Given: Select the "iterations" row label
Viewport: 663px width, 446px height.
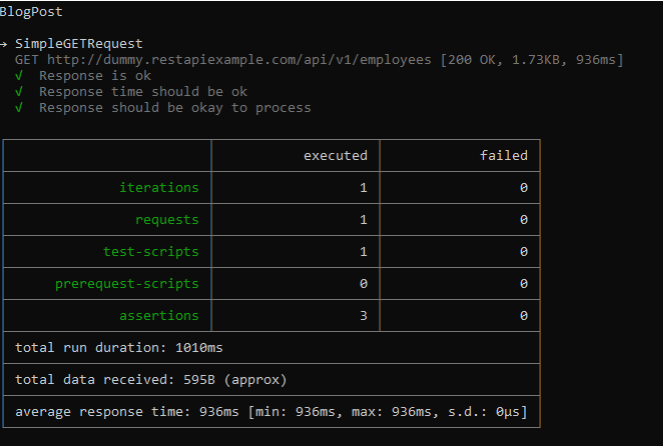Looking at the screenshot, I should coord(159,188).
